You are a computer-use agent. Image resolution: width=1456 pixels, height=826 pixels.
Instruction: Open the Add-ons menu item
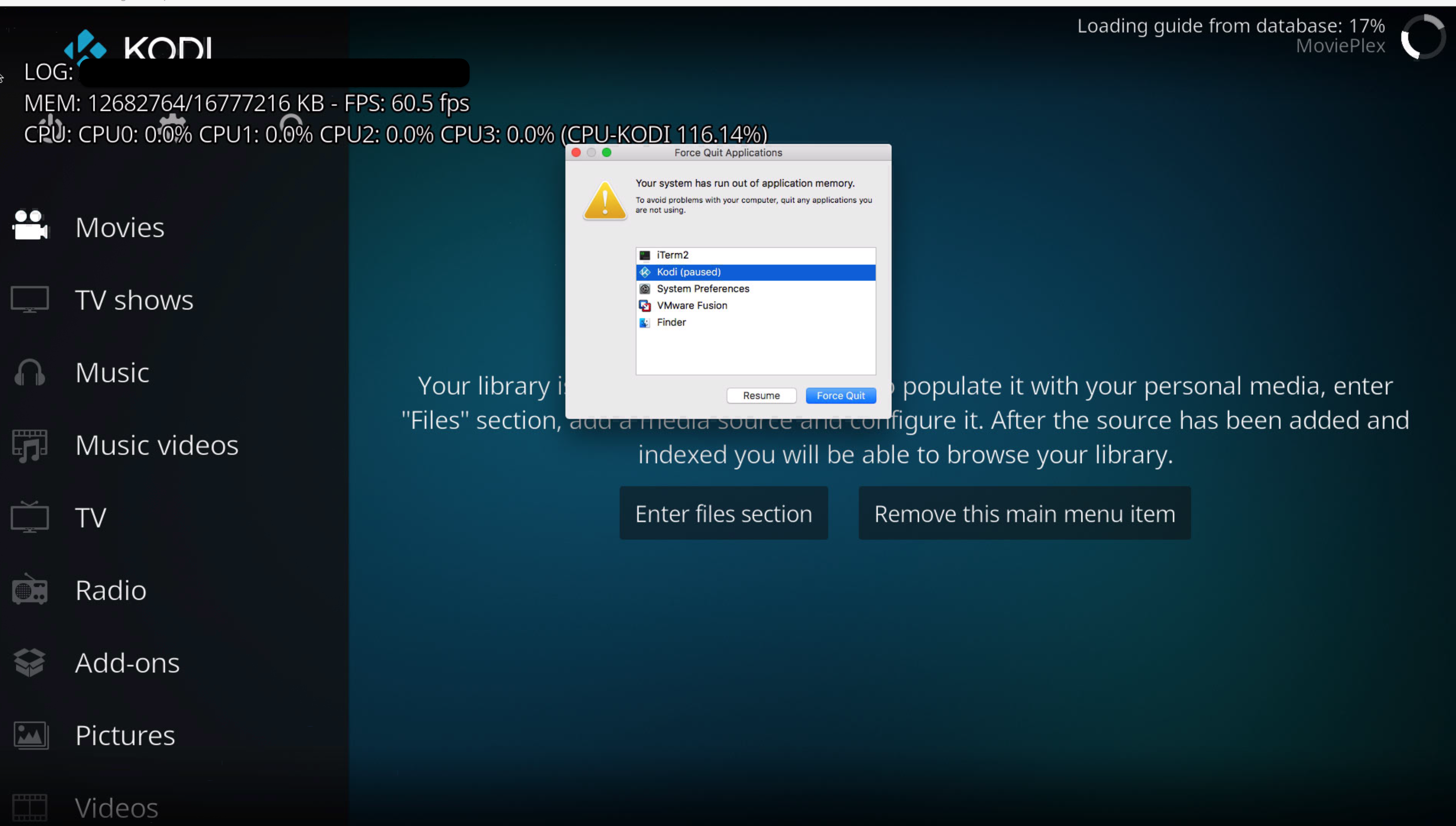pos(127,663)
